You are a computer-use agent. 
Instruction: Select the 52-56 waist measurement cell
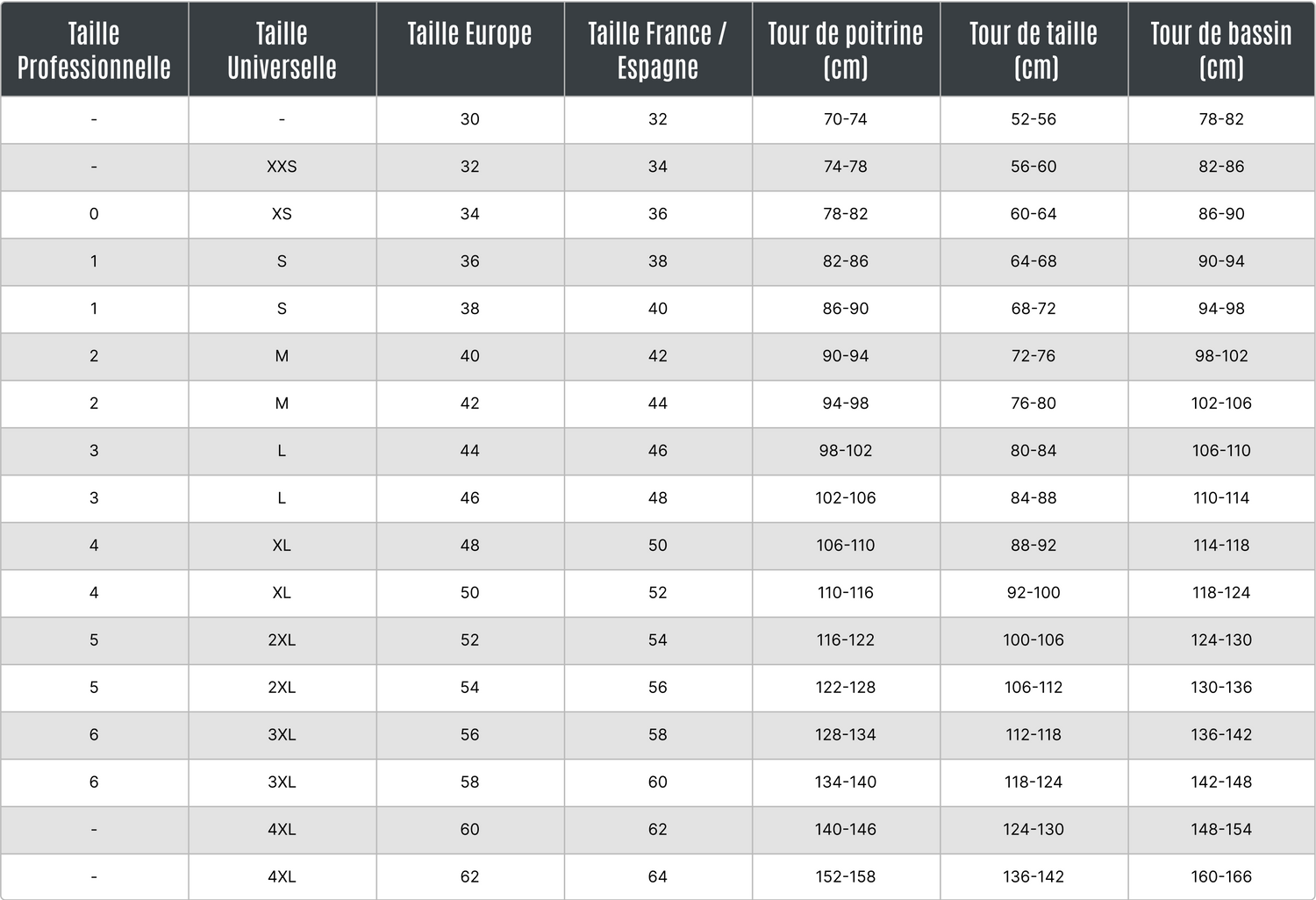1033,119
